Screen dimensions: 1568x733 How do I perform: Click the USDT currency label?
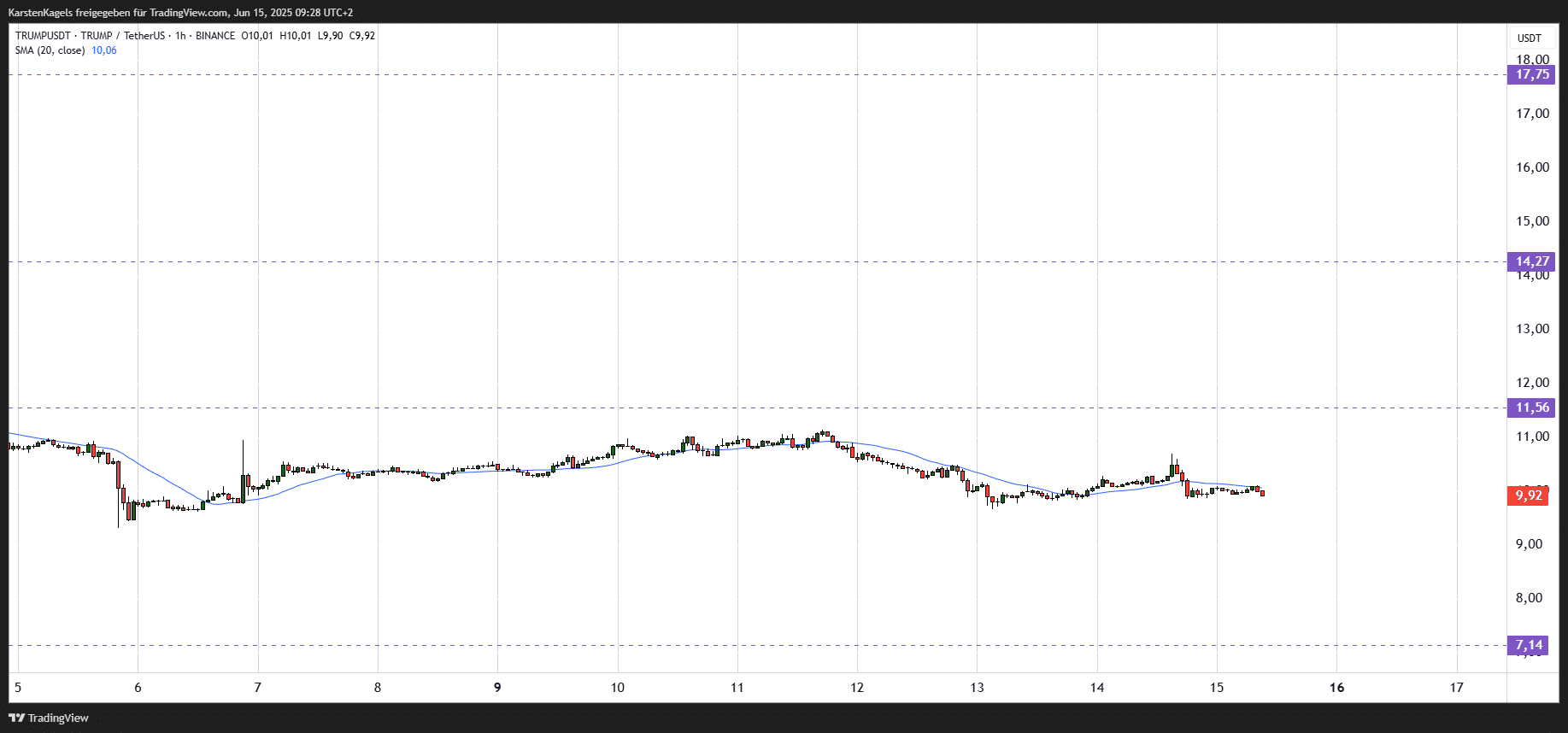tap(1530, 38)
